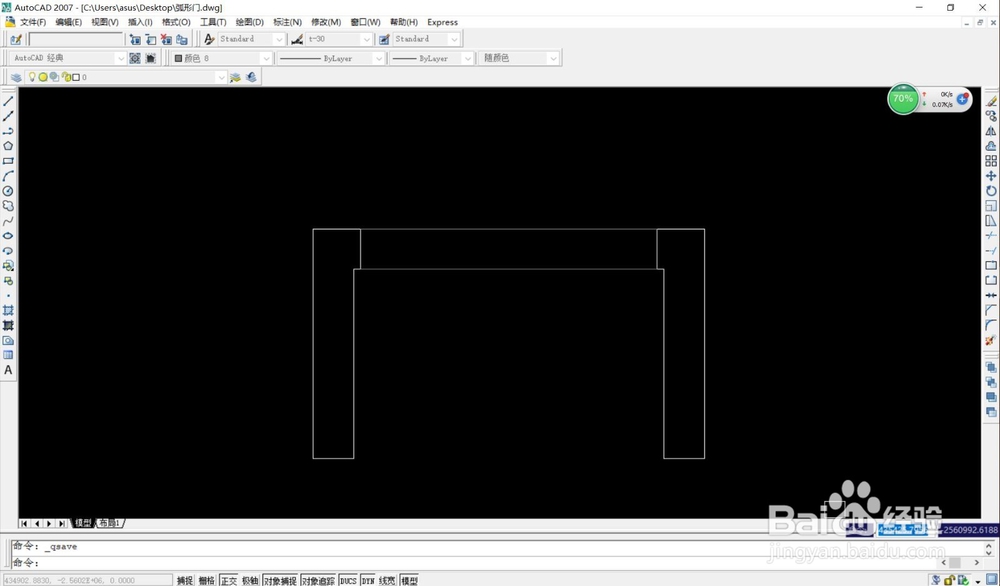The height and width of the screenshot is (586, 1000).
Task: Select the Fillet modify tool
Action: click(x=990, y=325)
